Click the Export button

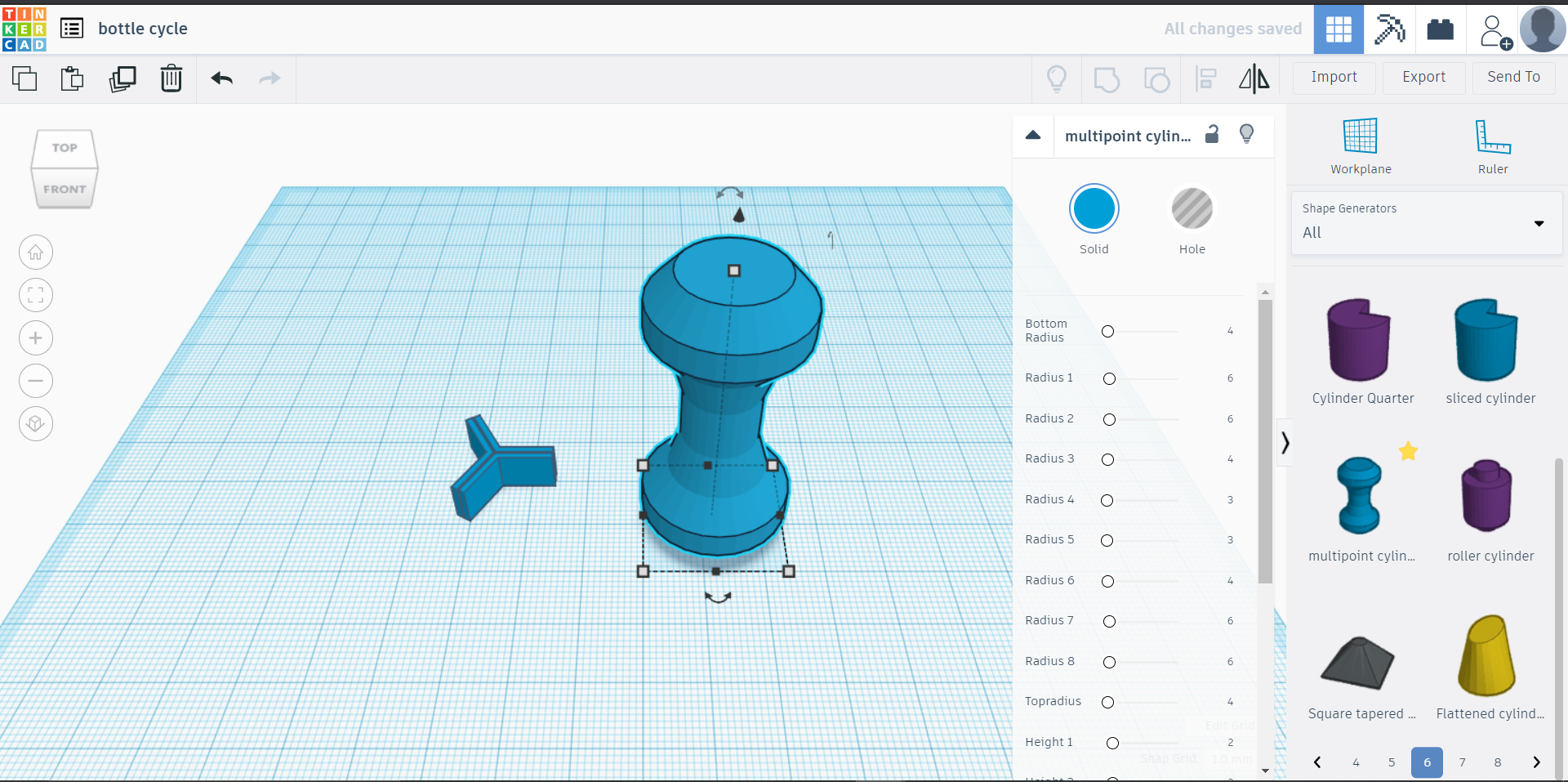(x=1423, y=77)
